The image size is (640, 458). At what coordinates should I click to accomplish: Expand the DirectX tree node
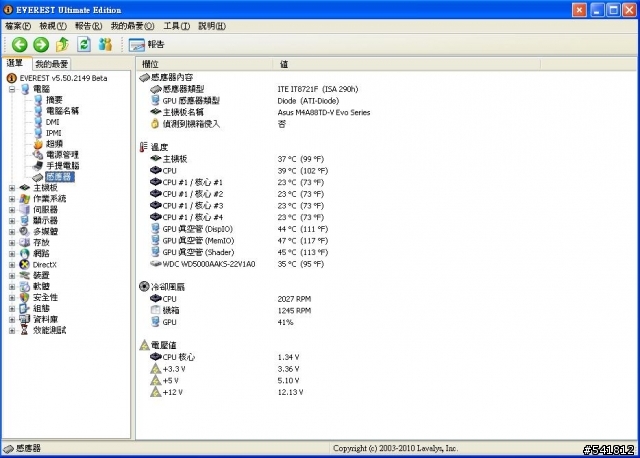[12, 265]
